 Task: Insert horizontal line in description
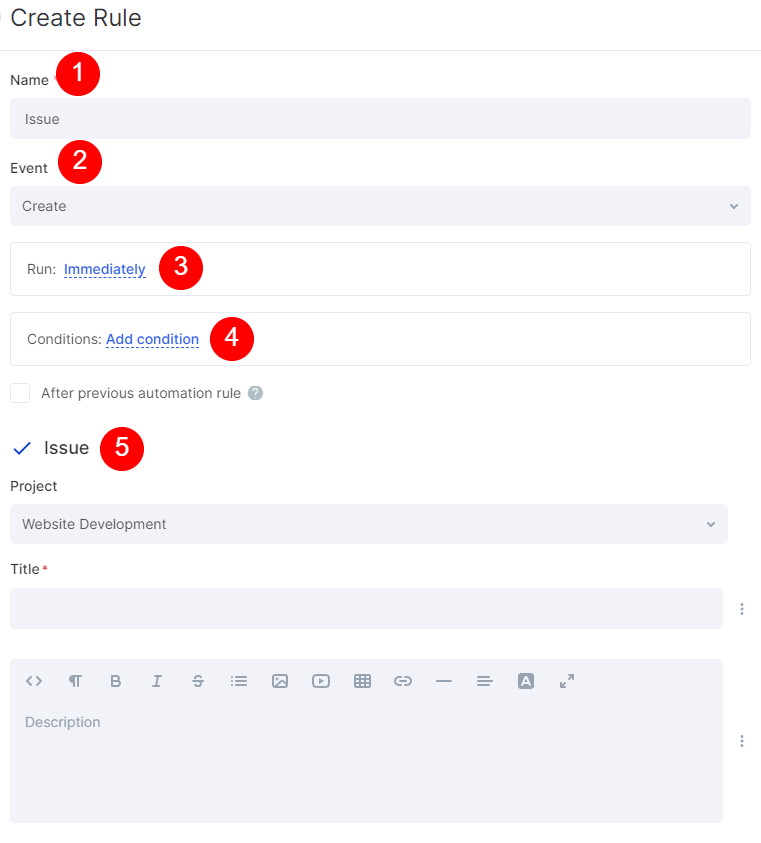444,681
